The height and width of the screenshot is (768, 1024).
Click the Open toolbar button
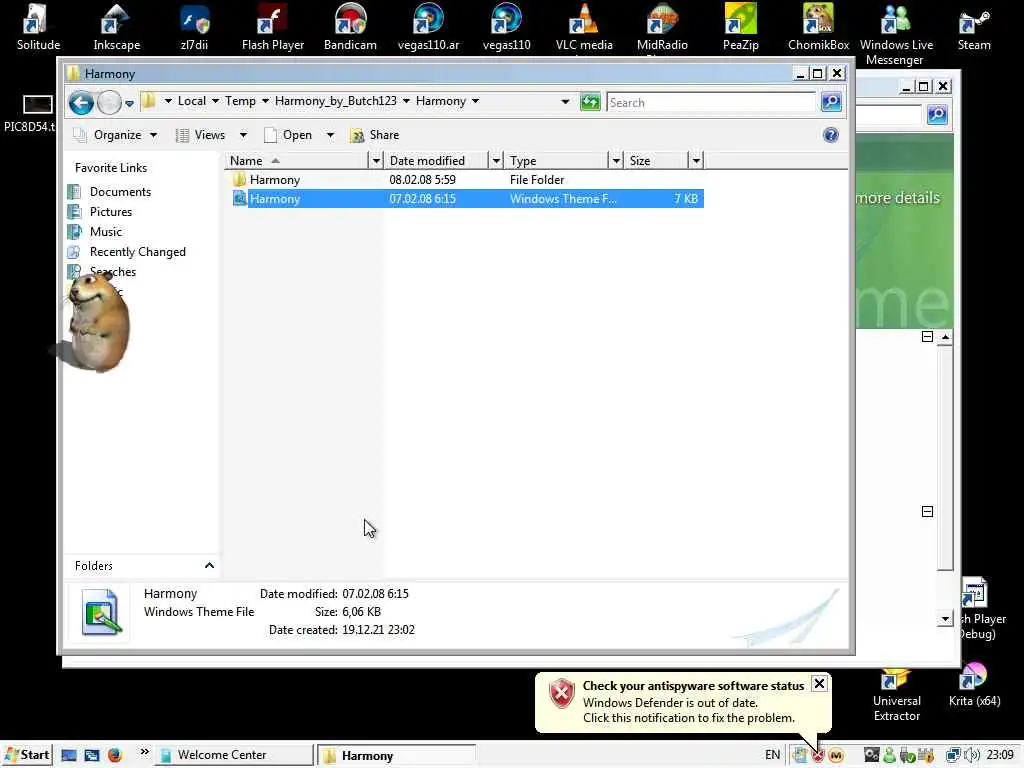[x=288, y=135]
